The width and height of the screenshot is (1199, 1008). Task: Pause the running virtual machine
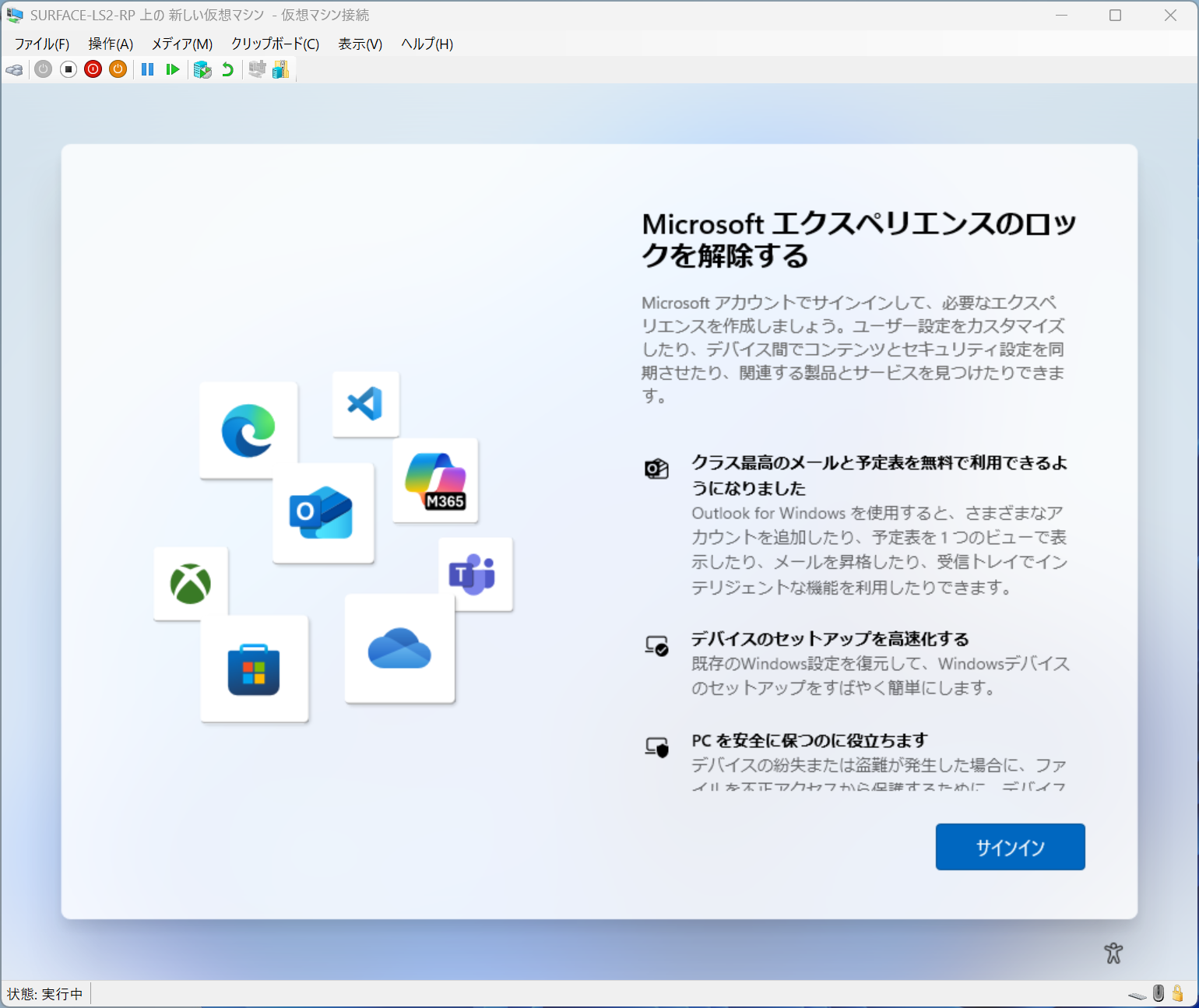click(x=147, y=69)
